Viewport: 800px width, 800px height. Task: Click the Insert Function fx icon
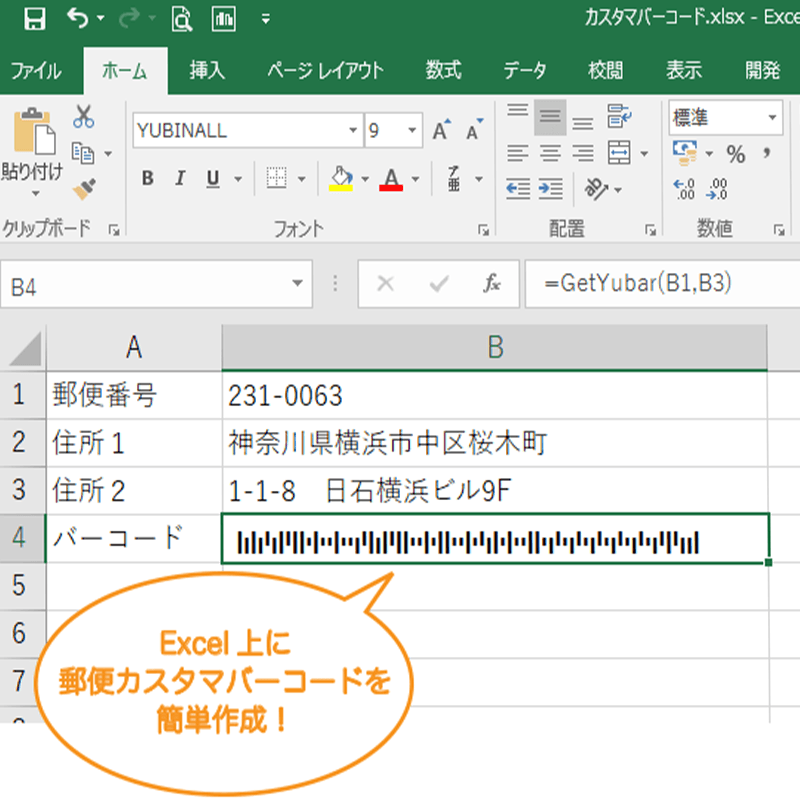[491, 284]
